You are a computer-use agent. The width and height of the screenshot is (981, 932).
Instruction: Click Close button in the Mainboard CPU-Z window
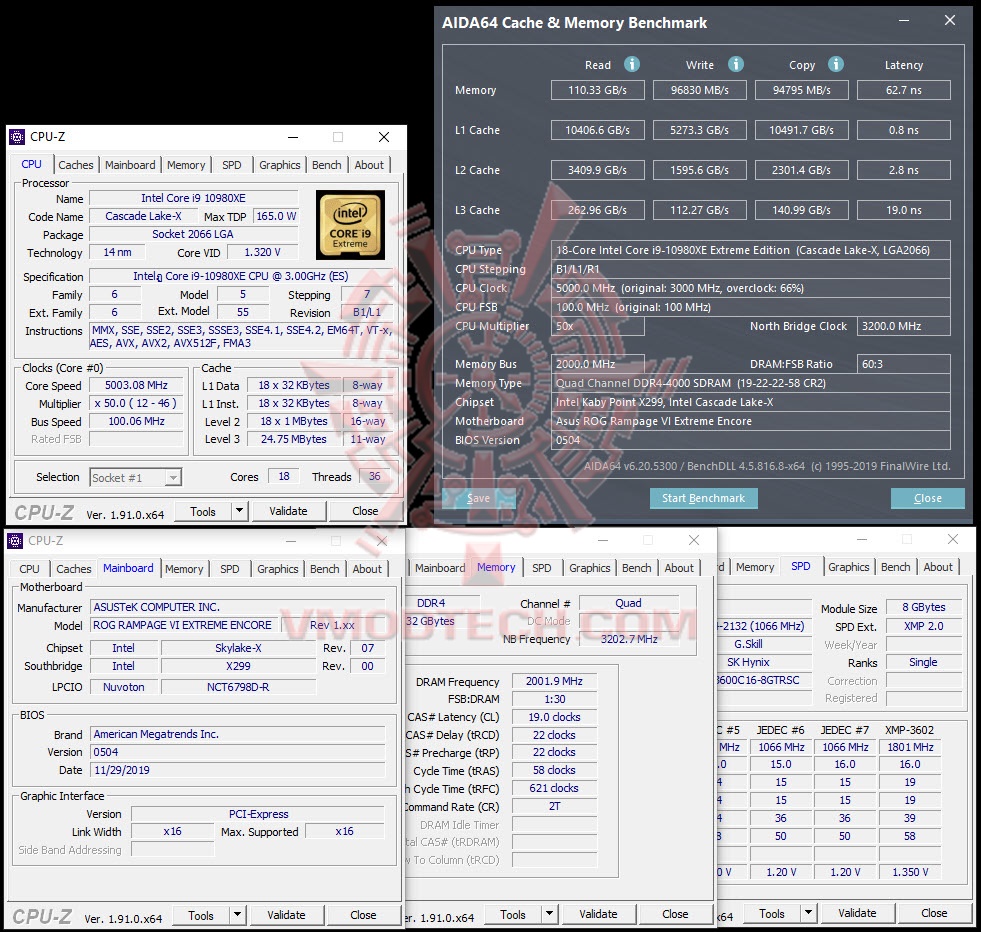363,915
